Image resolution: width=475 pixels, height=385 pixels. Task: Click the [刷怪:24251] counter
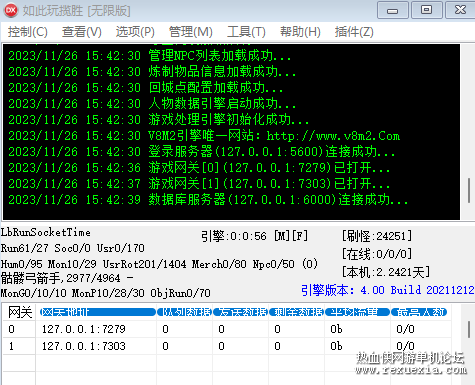pyautogui.click(x=377, y=236)
